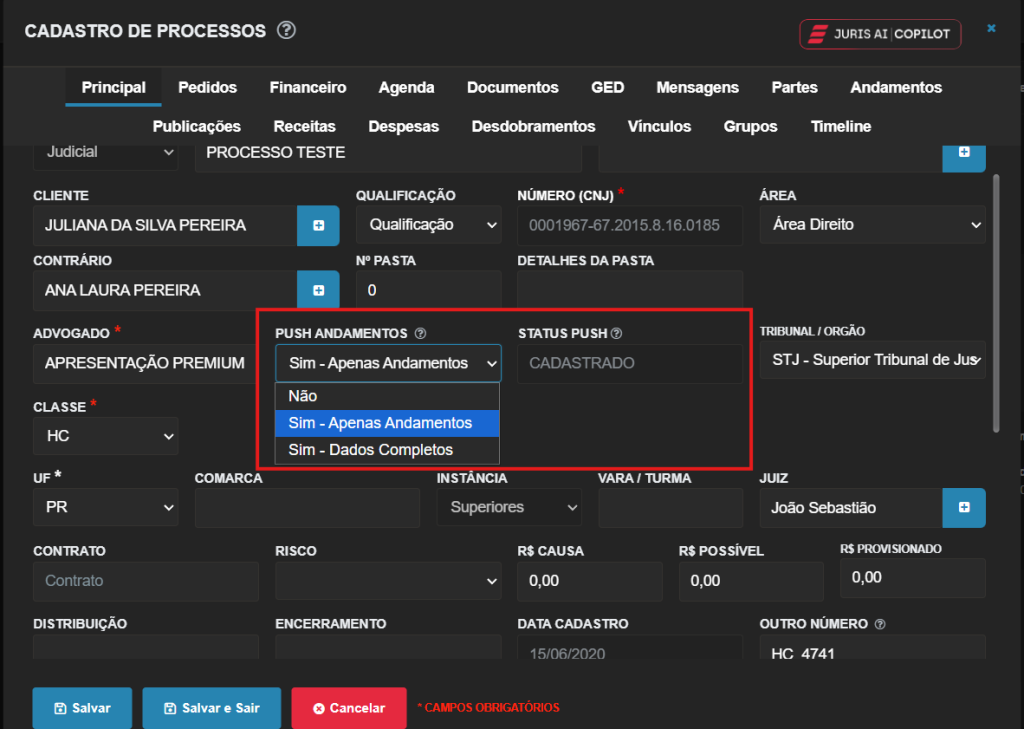Click the Data Cadastro field

coord(630,647)
